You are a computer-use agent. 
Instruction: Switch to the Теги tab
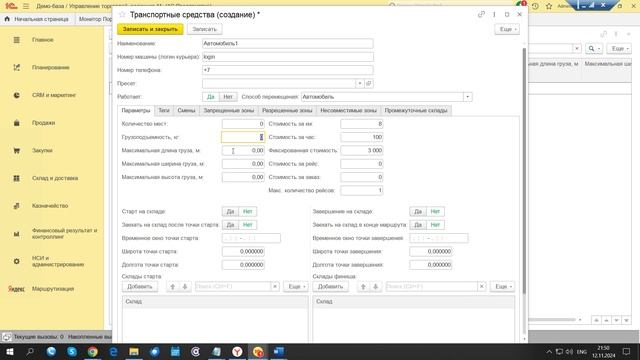164,111
